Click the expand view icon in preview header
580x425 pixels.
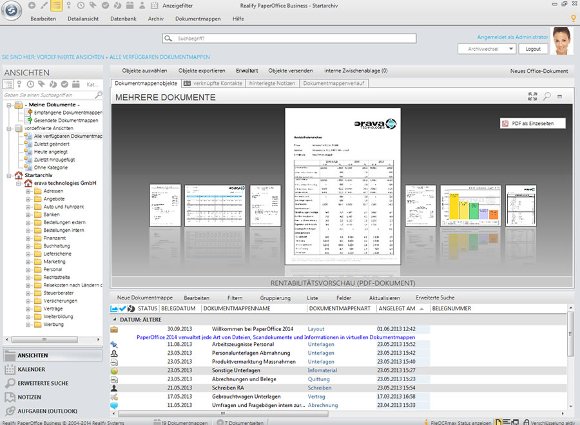tap(533, 97)
